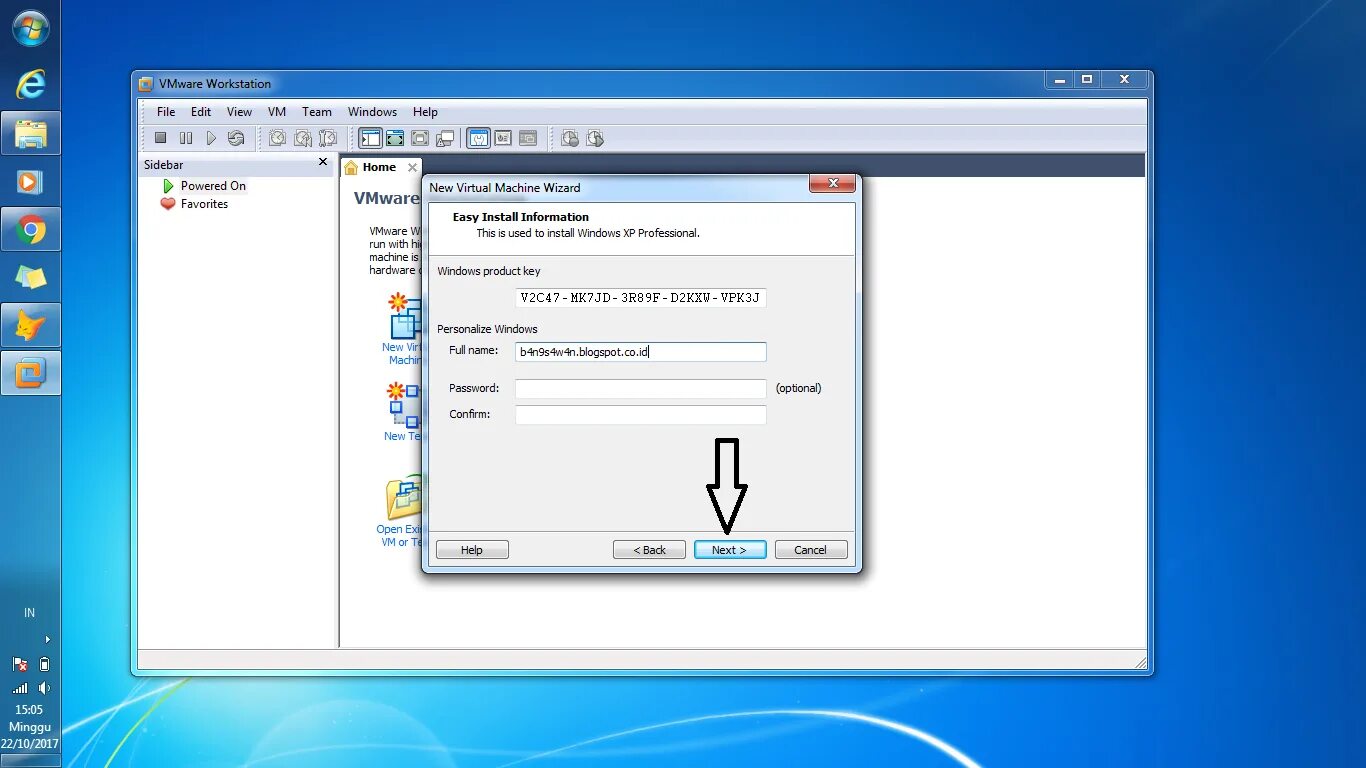This screenshot has height=768, width=1366.
Task: Click the Take Snapshot clock icon
Action: [x=278, y=138]
